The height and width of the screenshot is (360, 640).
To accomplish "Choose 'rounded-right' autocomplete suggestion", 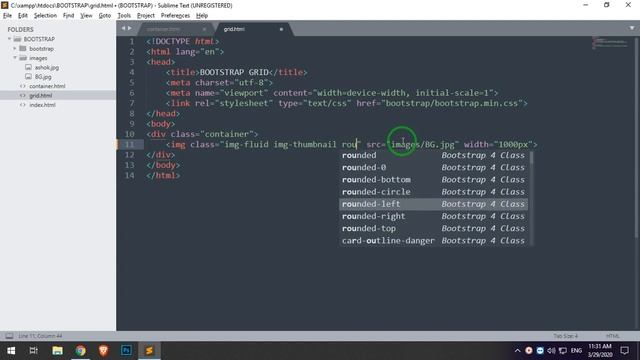I will pyautogui.click(x=433, y=216).
